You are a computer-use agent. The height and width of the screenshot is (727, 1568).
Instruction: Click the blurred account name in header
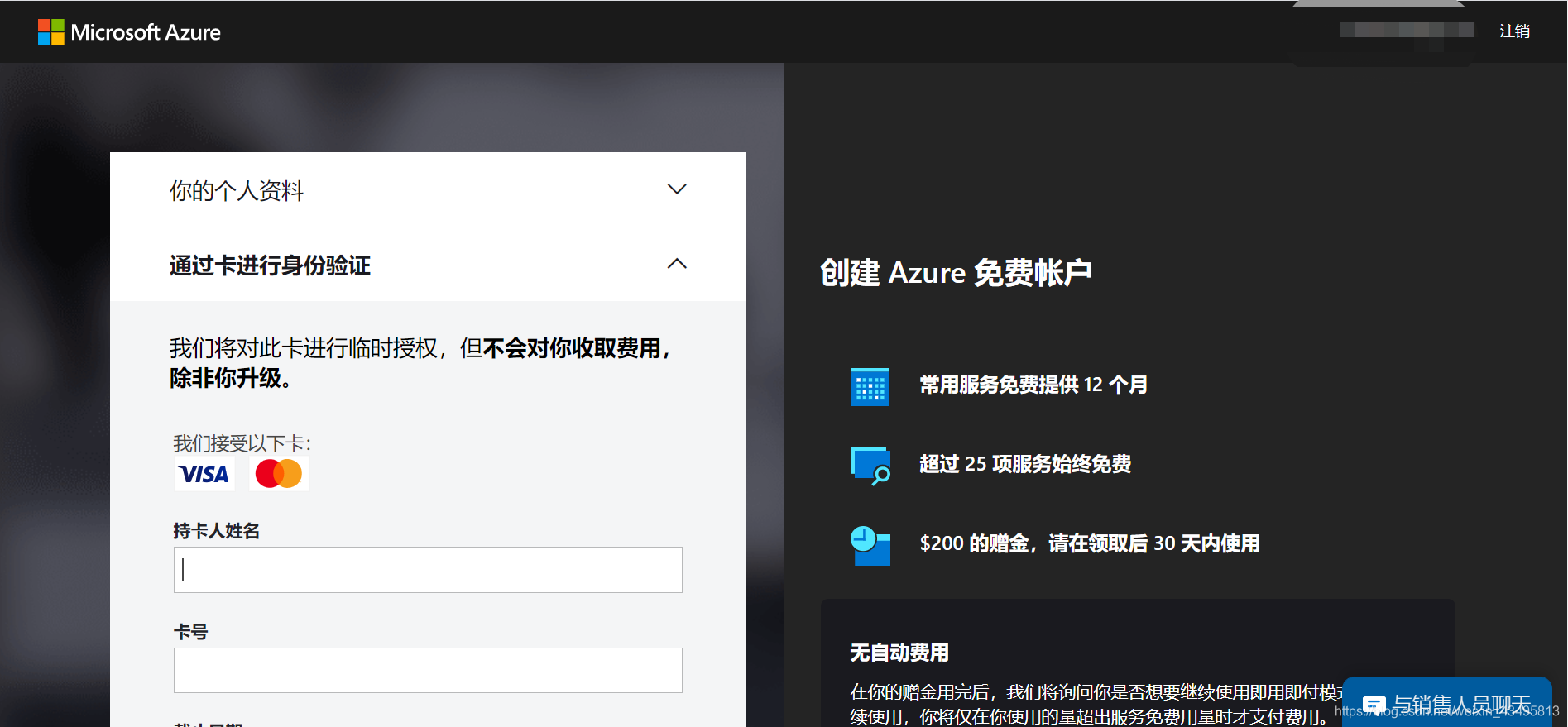1406,31
